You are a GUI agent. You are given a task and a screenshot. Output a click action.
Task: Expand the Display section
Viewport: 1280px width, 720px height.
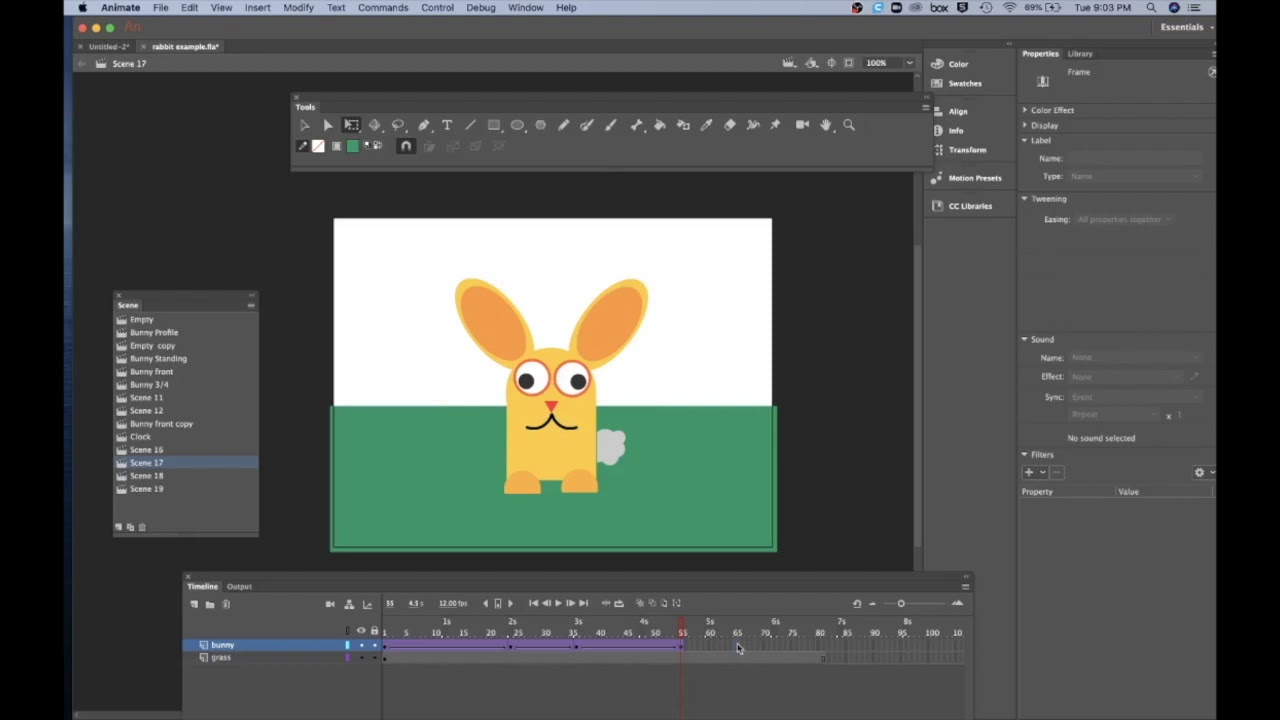(1024, 125)
